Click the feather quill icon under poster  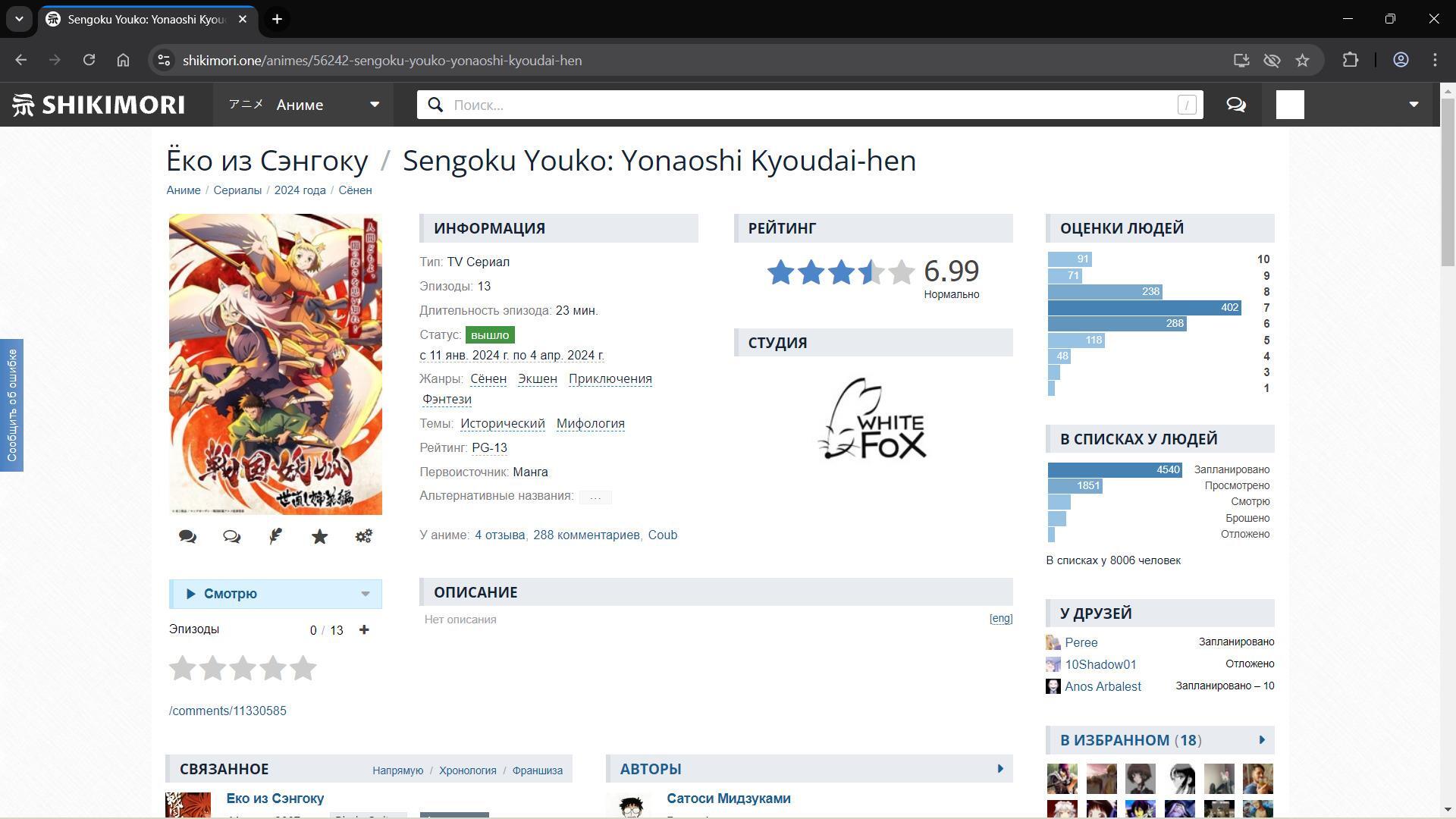[275, 537]
